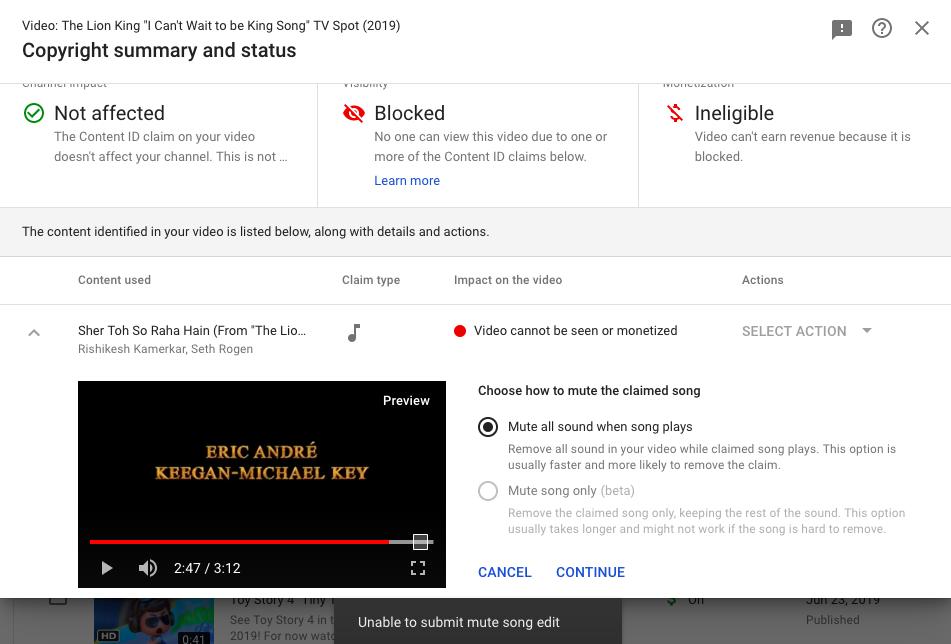This screenshot has height=644, width=951.
Task: Click the Claim type column header
Action: [371, 280]
